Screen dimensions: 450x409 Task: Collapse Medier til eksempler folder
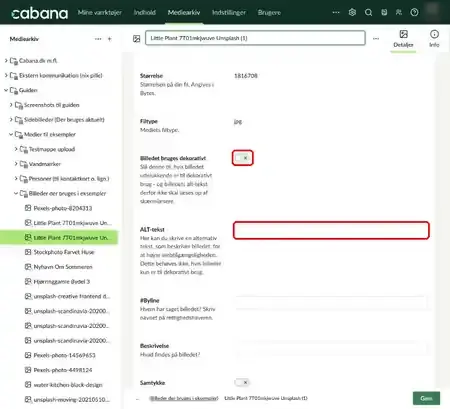(11, 134)
